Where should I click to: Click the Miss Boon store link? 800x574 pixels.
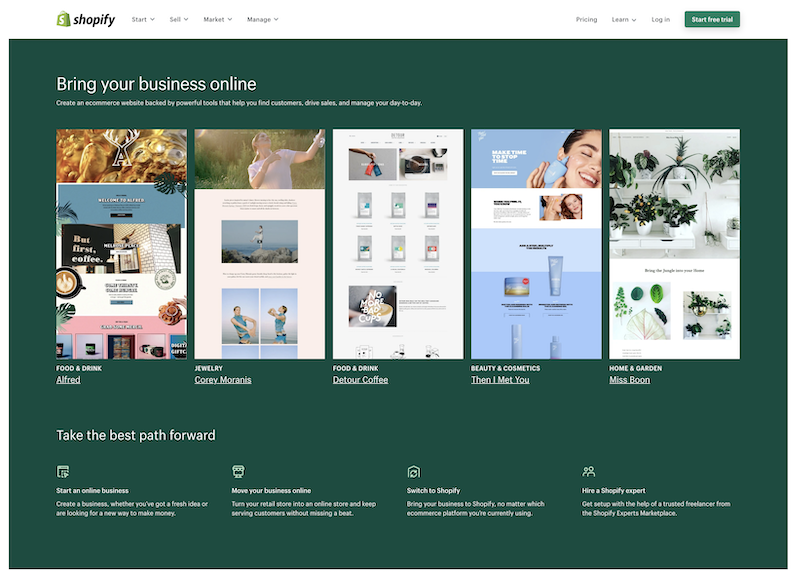(629, 380)
